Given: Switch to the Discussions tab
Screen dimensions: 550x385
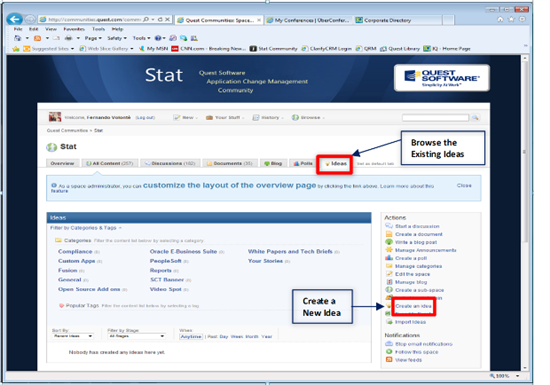Looking at the screenshot, I should [170, 163].
